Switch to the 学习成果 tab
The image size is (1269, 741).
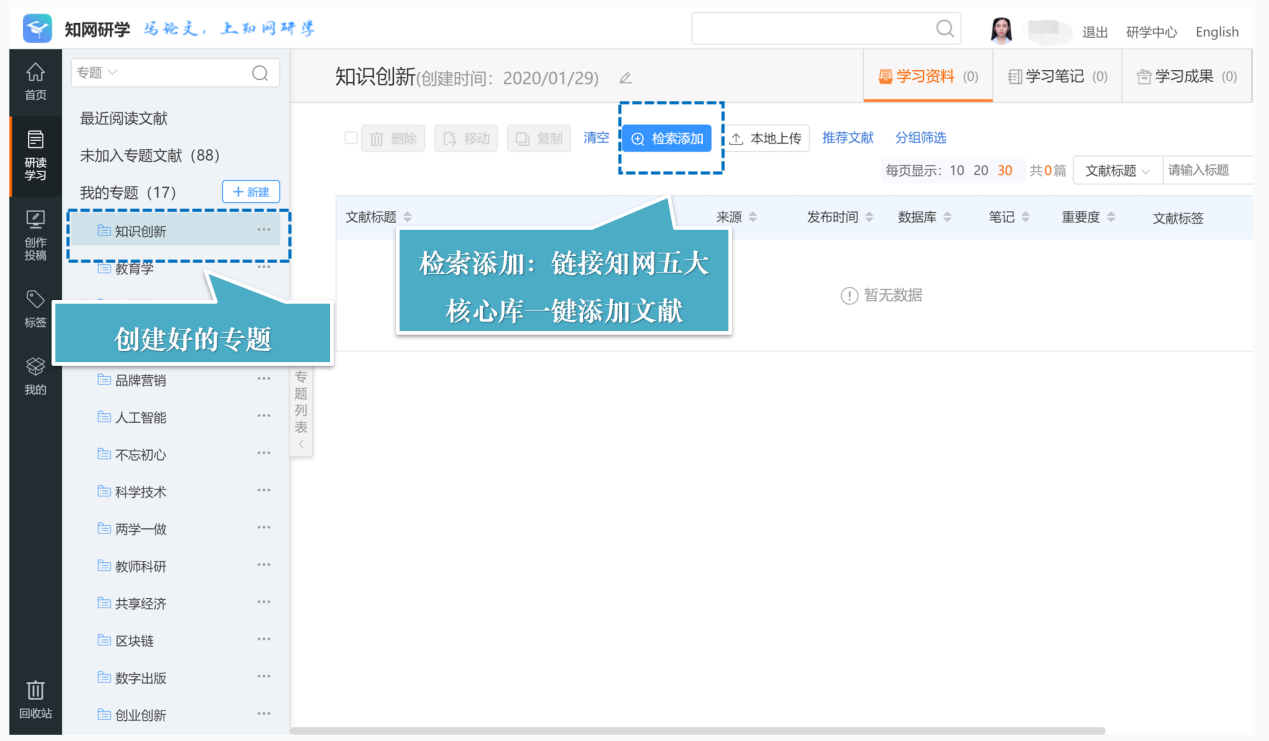tap(1186, 76)
